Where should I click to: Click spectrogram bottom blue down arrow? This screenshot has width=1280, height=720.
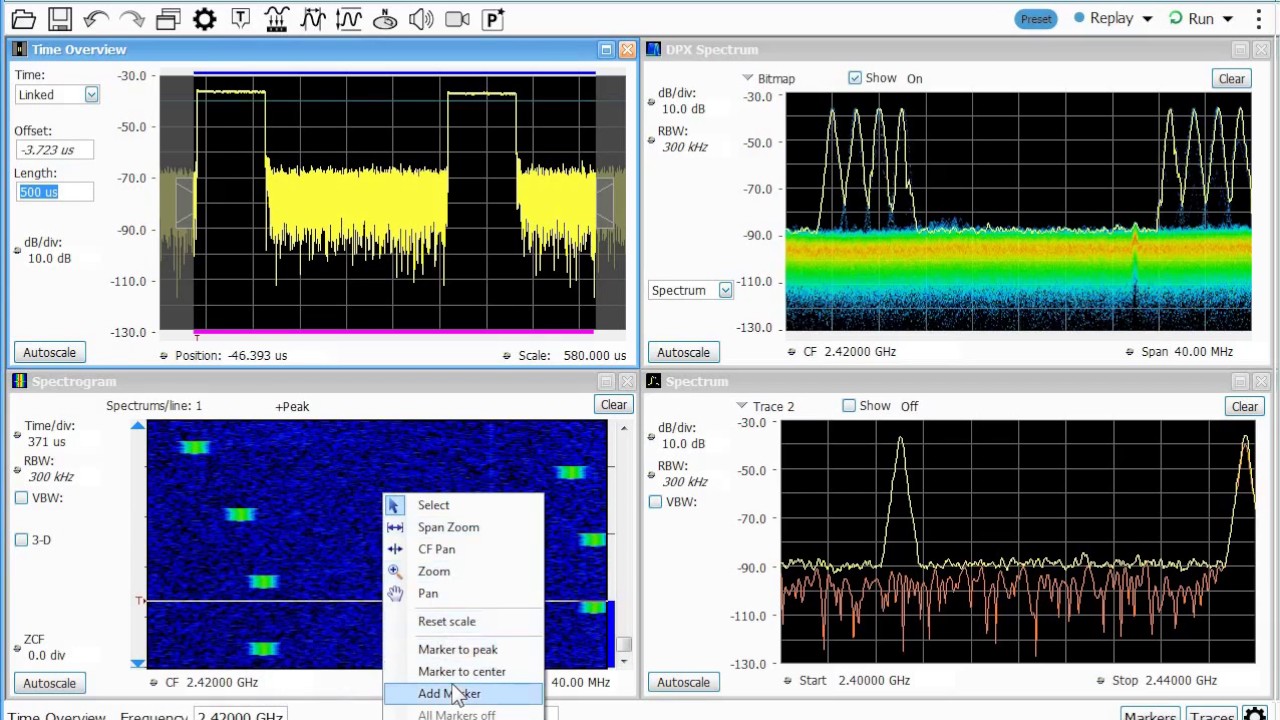click(x=138, y=662)
